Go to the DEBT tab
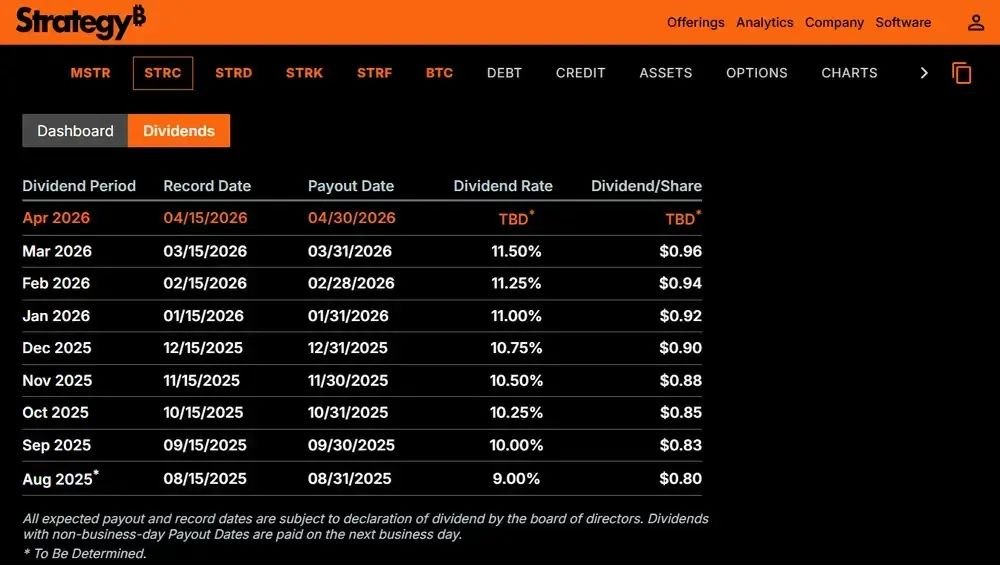 click(504, 73)
